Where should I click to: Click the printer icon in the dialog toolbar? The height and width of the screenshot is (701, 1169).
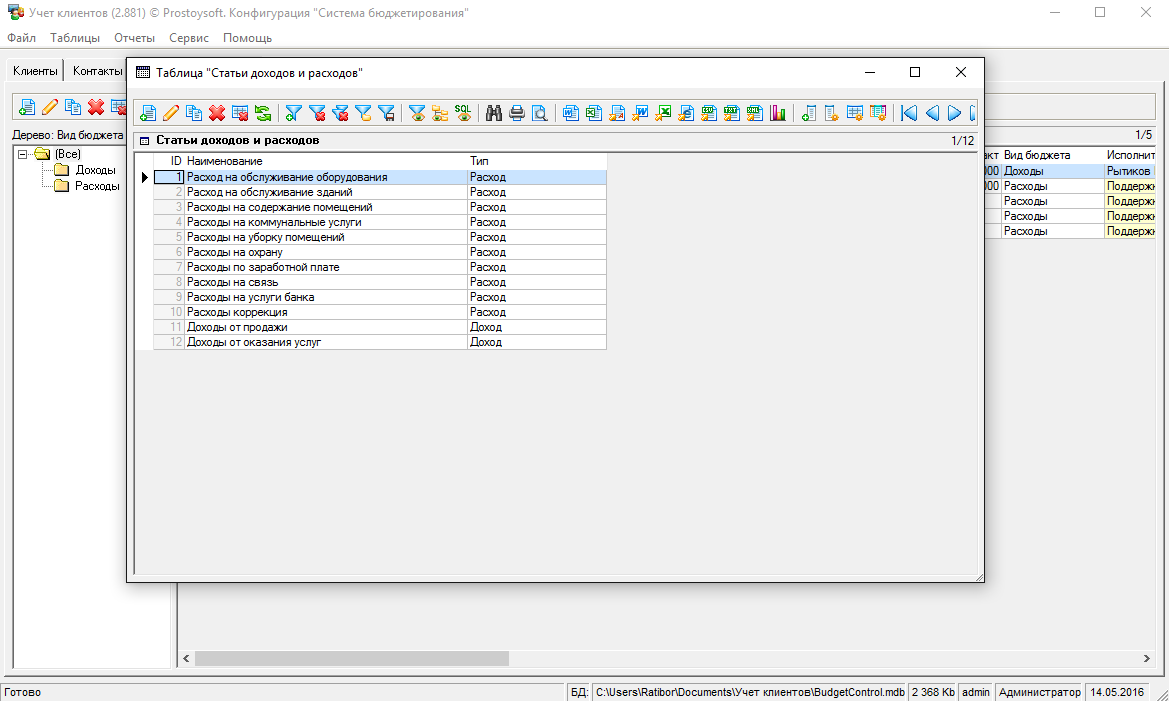(x=517, y=113)
